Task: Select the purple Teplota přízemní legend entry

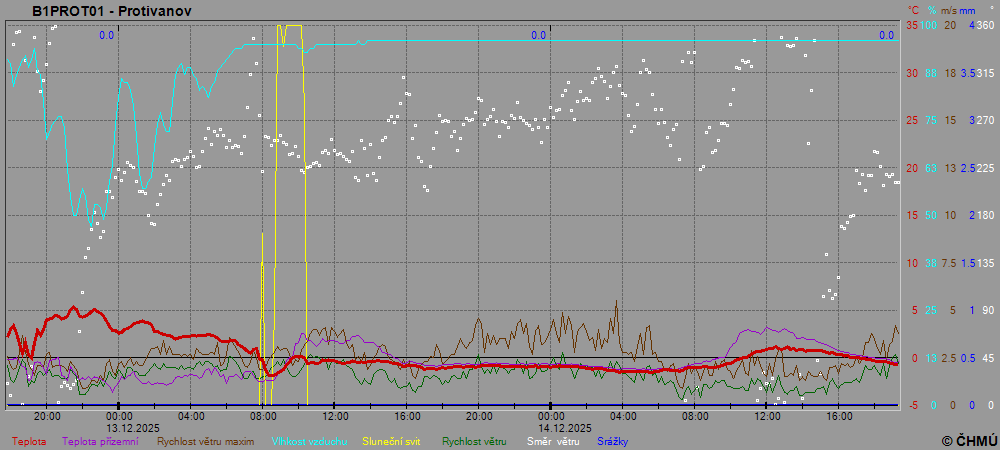Action: point(100,441)
